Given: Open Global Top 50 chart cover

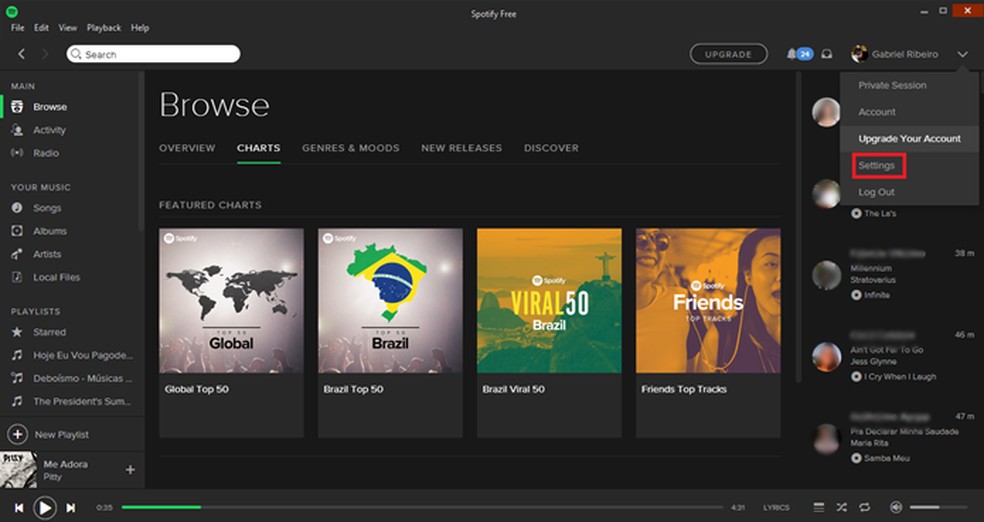Looking at the screenshot, I should pos(231,301).
